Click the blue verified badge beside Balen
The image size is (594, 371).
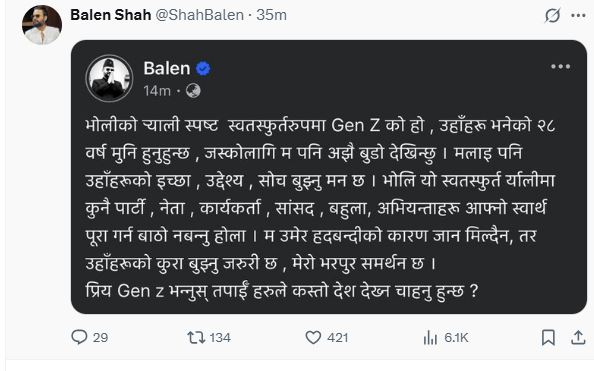click(x=203, y=69)
